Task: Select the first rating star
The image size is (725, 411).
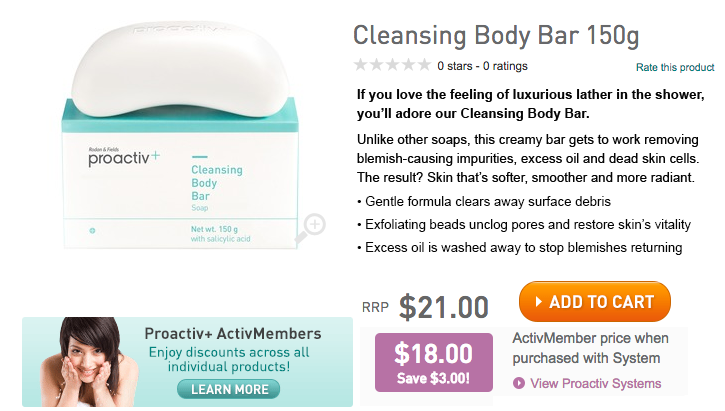Action: click(x=361, y=65)
